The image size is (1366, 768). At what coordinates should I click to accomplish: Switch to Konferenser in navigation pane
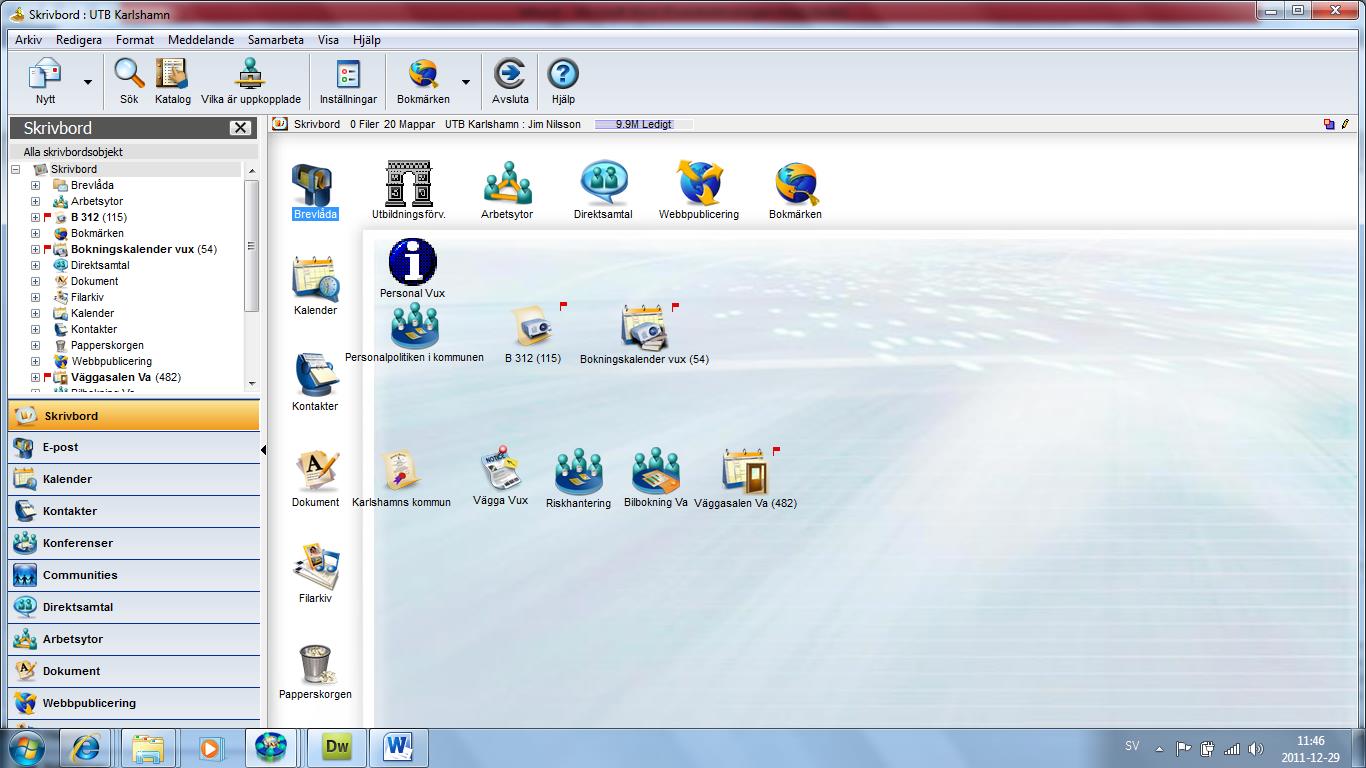[x=133, y=543]
